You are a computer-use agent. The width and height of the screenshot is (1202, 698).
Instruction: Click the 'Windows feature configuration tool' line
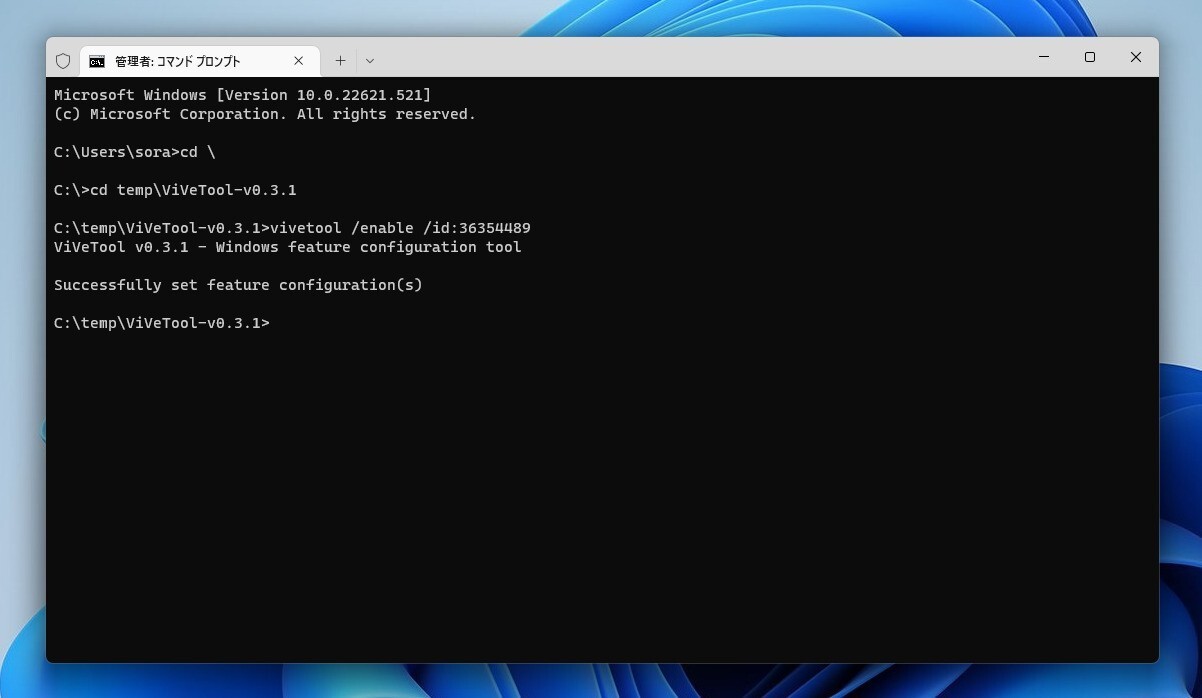pos(288,247)
